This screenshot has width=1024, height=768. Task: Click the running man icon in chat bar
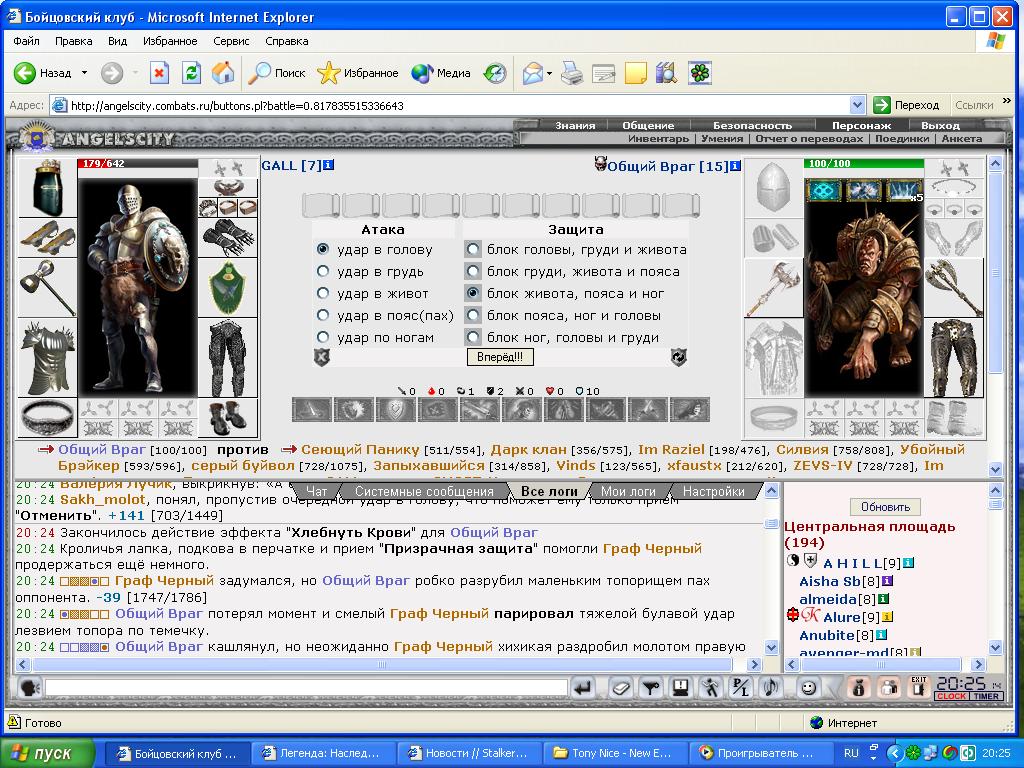(x=711, y=688)
